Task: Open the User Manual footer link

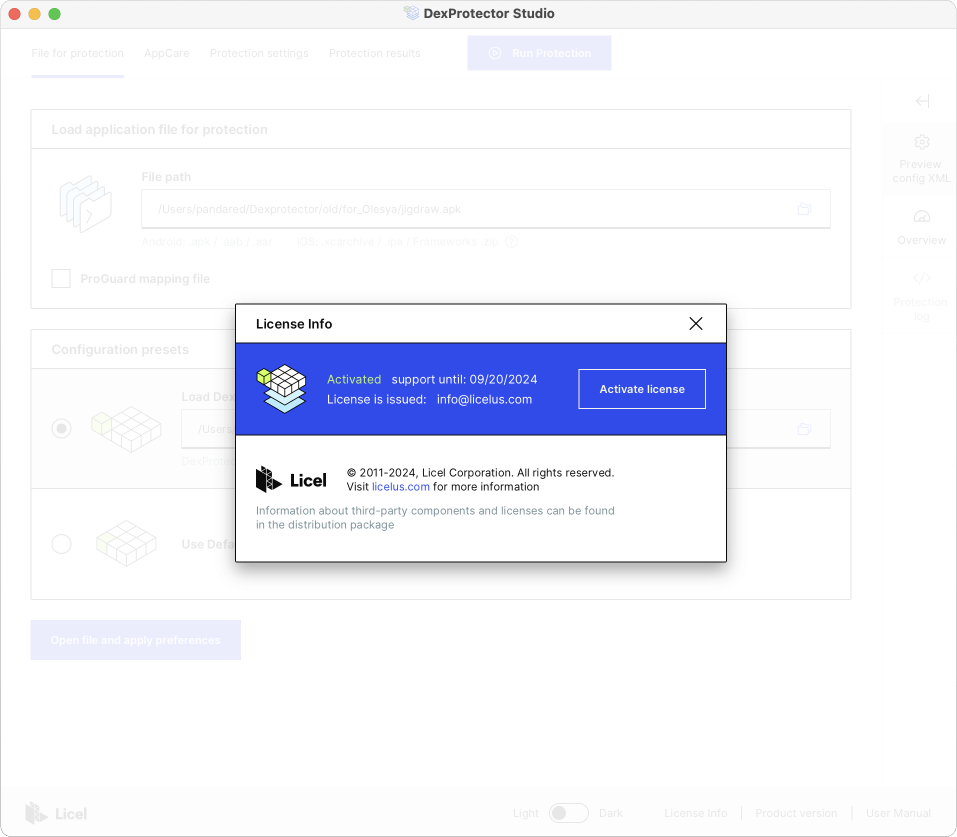Action: pyautogui.click(x=898, y=813)
